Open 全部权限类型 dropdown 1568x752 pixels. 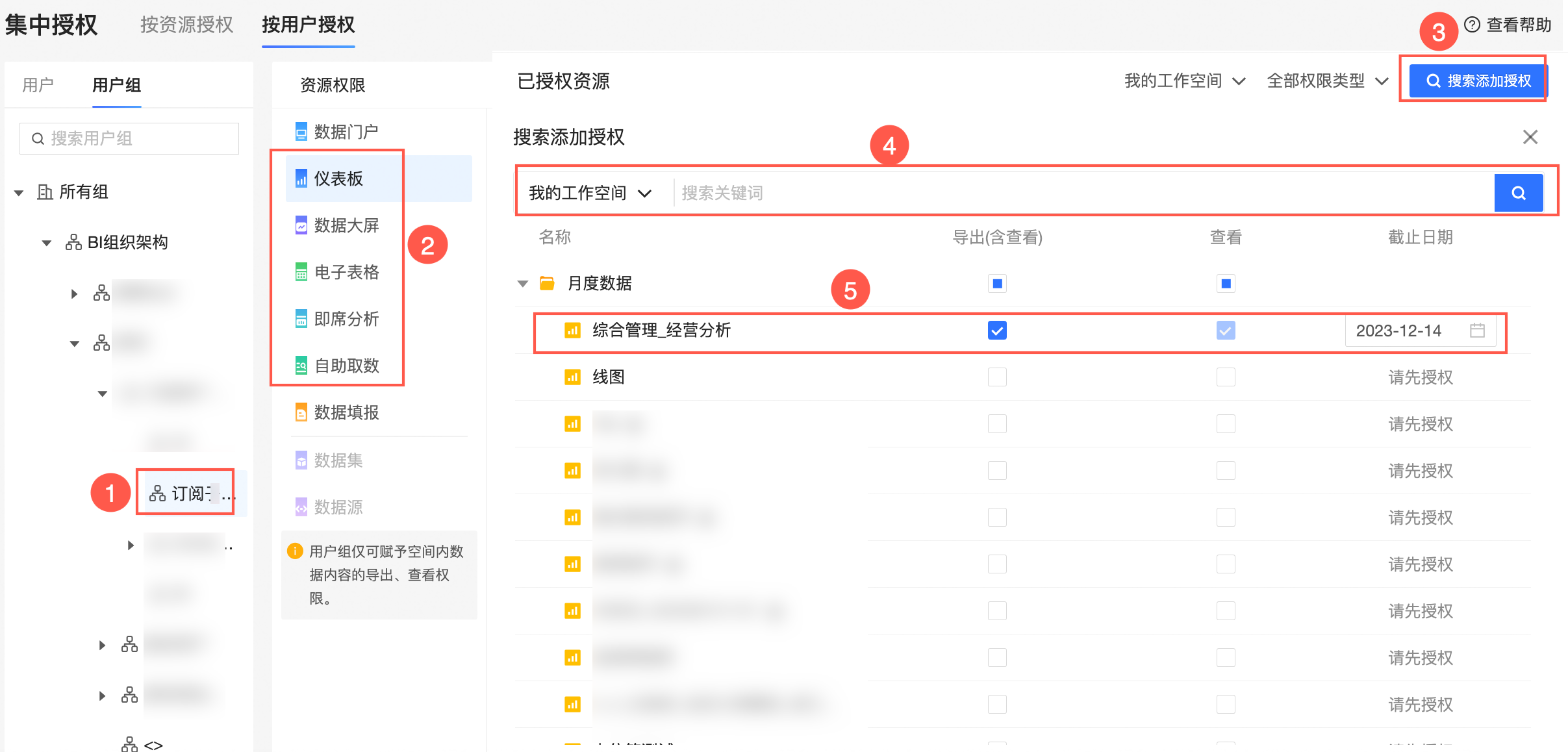(1327, 81)
